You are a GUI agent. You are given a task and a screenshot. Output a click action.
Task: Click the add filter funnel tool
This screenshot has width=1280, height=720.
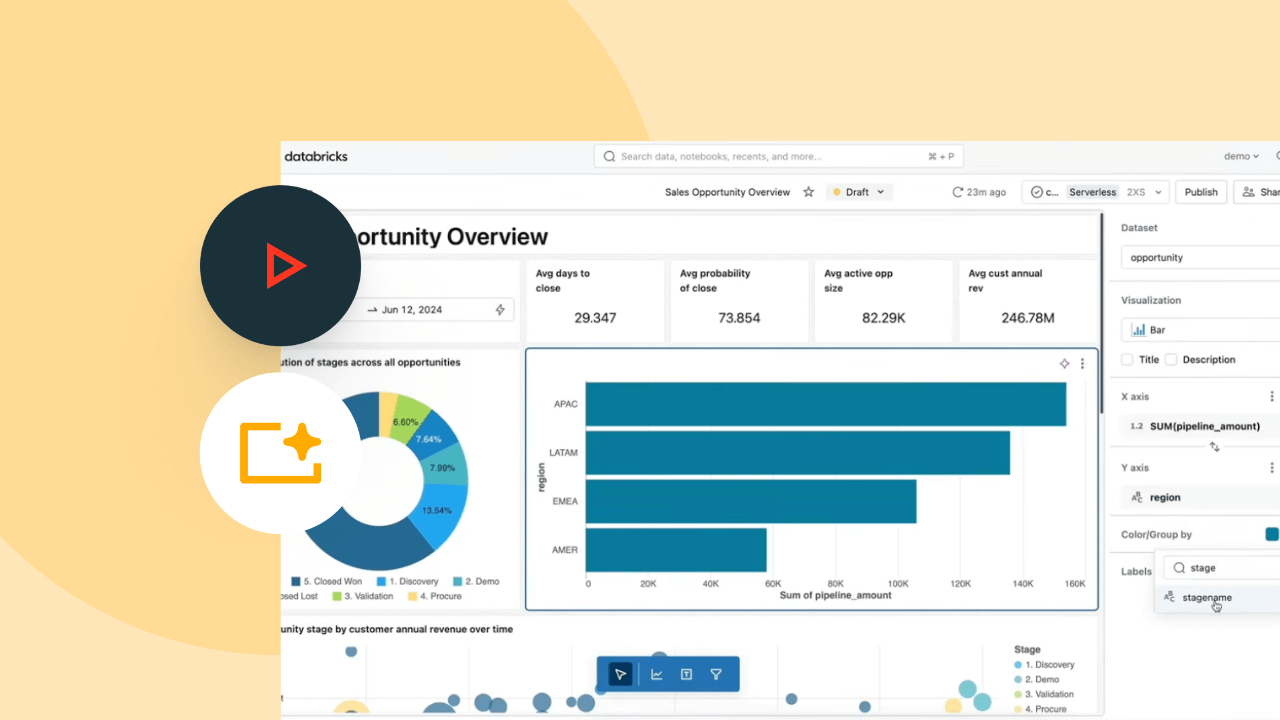click(716, 674)
